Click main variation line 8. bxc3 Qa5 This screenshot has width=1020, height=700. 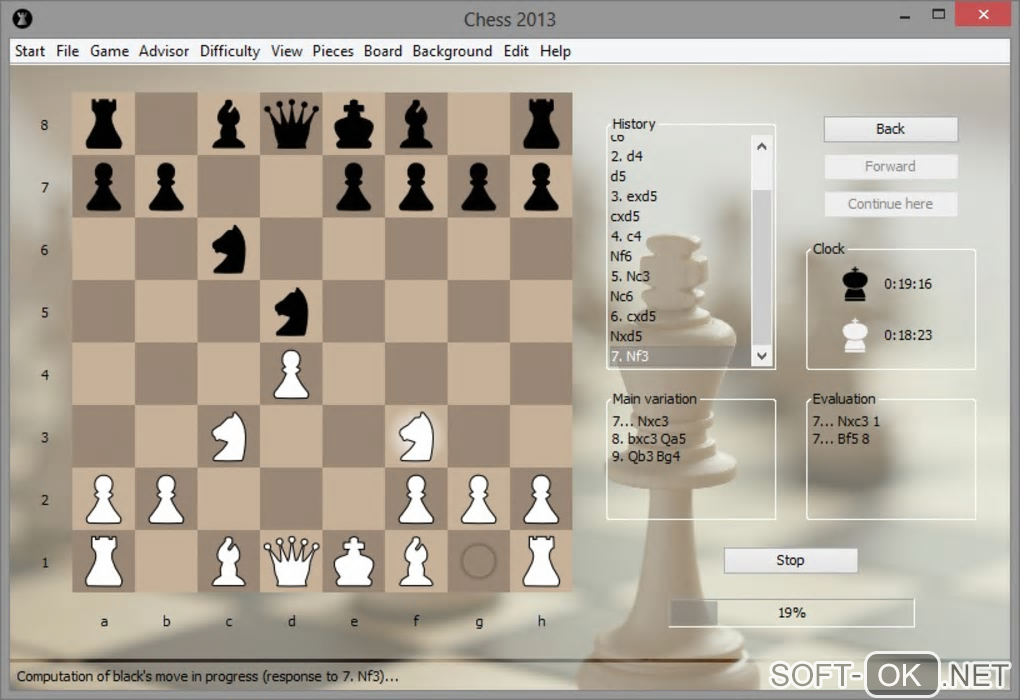(x=649, y=439)
